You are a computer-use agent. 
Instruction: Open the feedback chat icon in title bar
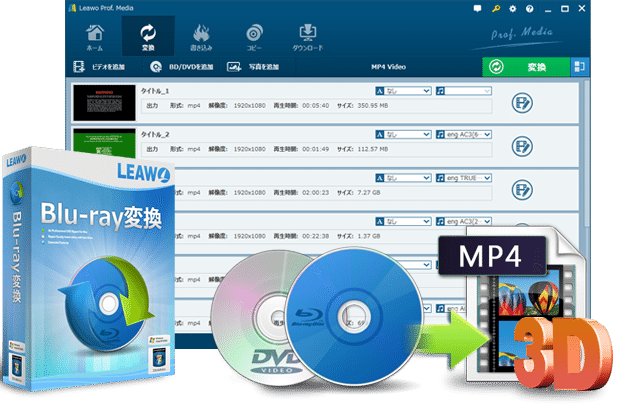click(x=477, y=8)
